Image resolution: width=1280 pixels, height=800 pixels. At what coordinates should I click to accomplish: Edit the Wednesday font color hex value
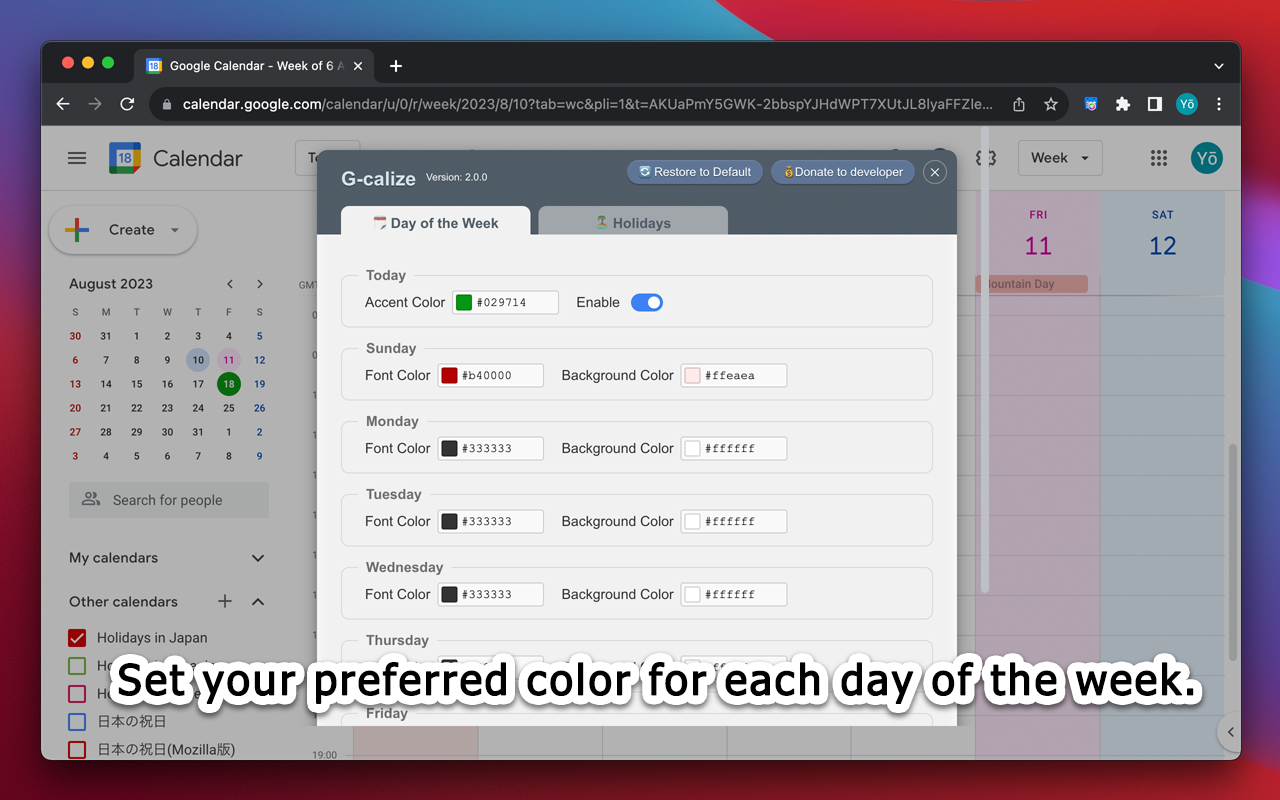pos(491,594)
